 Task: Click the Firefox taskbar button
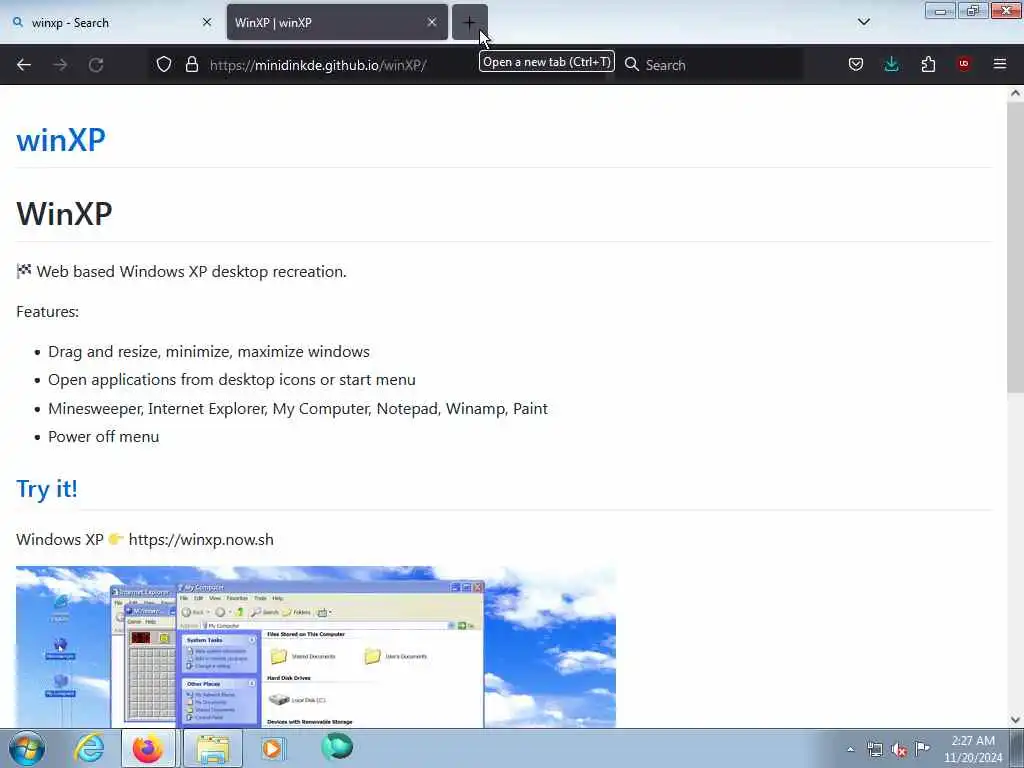tap(148, 748)
